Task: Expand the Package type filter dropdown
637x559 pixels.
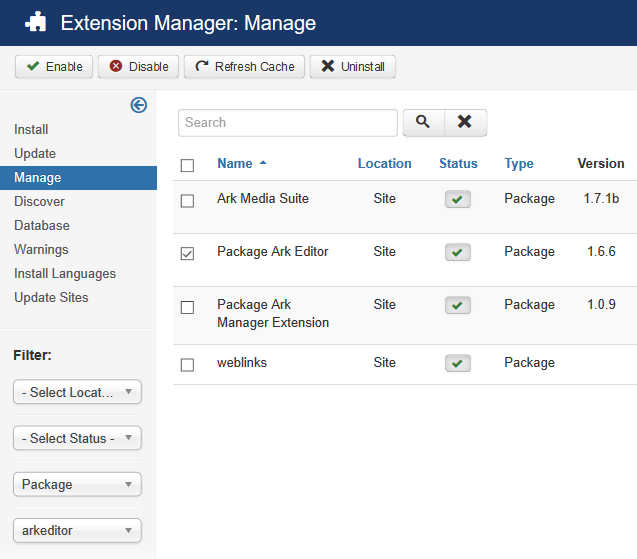Action: coord(77,484)
